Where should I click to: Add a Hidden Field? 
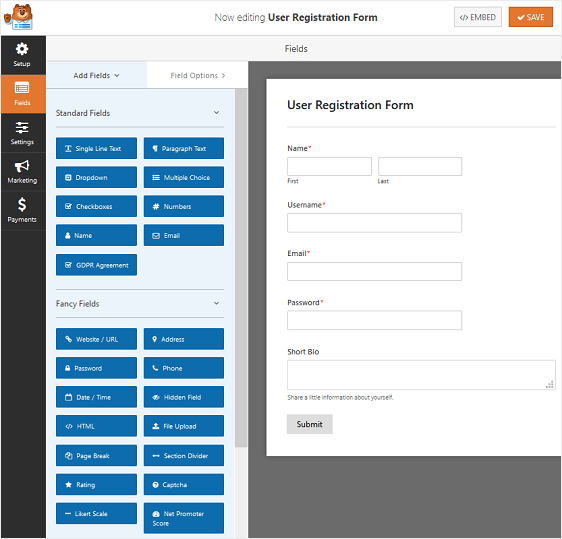(x=184, y=397)
